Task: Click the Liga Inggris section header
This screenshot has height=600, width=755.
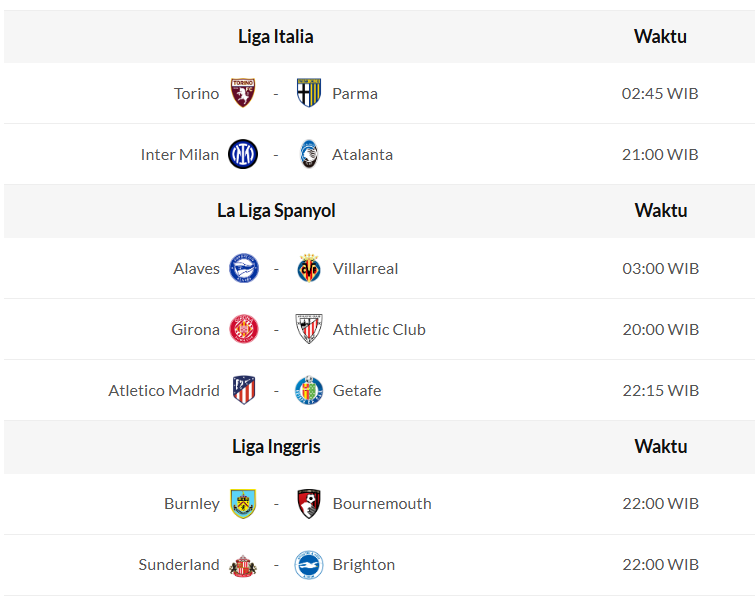Action: (276, 447)
